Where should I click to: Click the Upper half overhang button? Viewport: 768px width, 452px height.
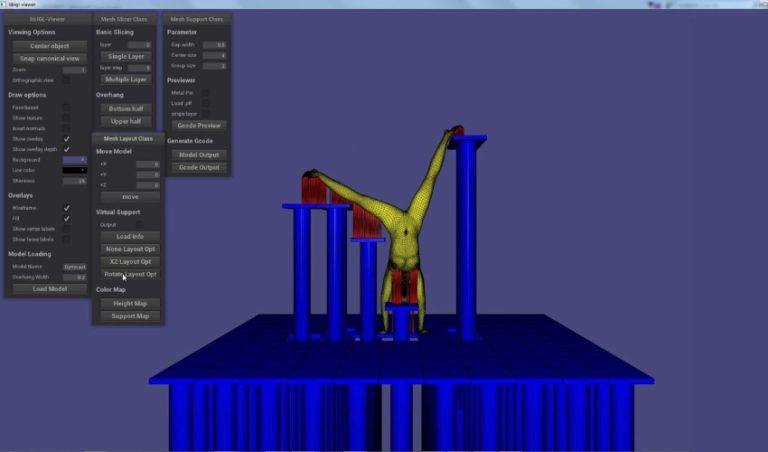(x=125, y=121)
